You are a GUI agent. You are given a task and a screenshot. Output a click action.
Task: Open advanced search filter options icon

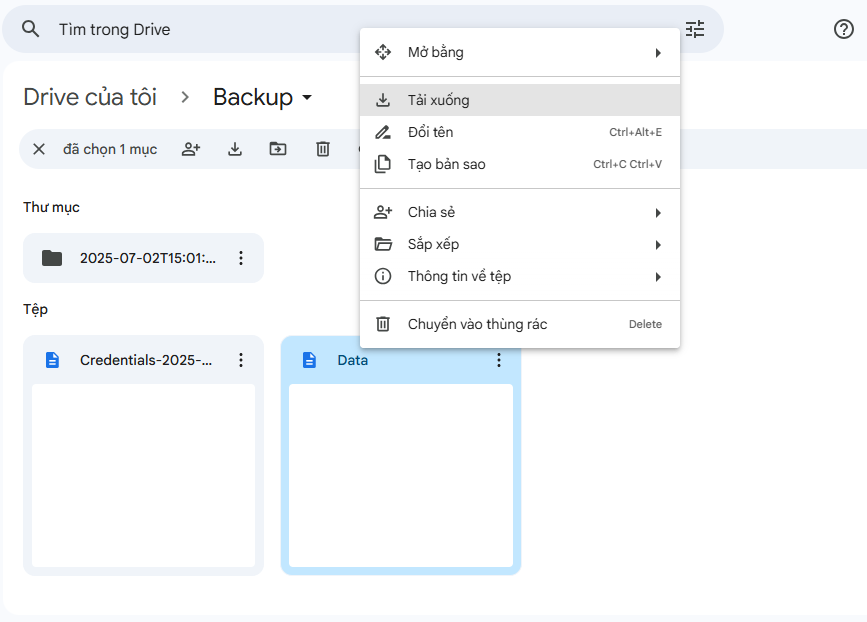(x=695, y=29)
